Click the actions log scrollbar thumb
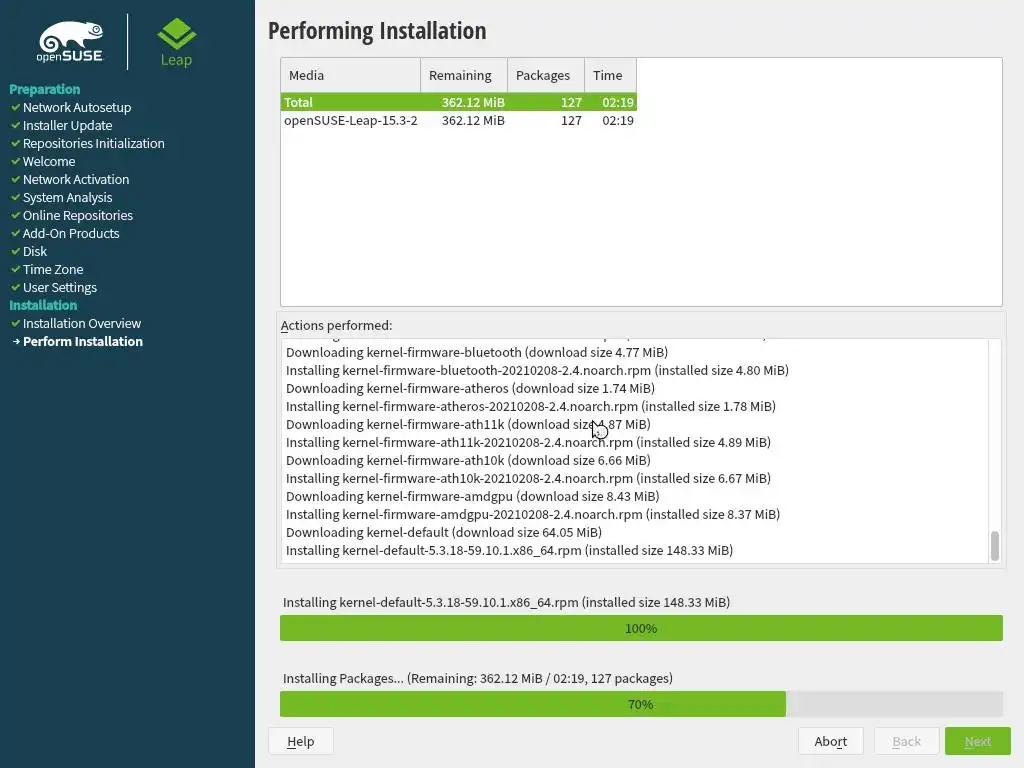This screenshot has height=768, width=1024. (995, 546)
